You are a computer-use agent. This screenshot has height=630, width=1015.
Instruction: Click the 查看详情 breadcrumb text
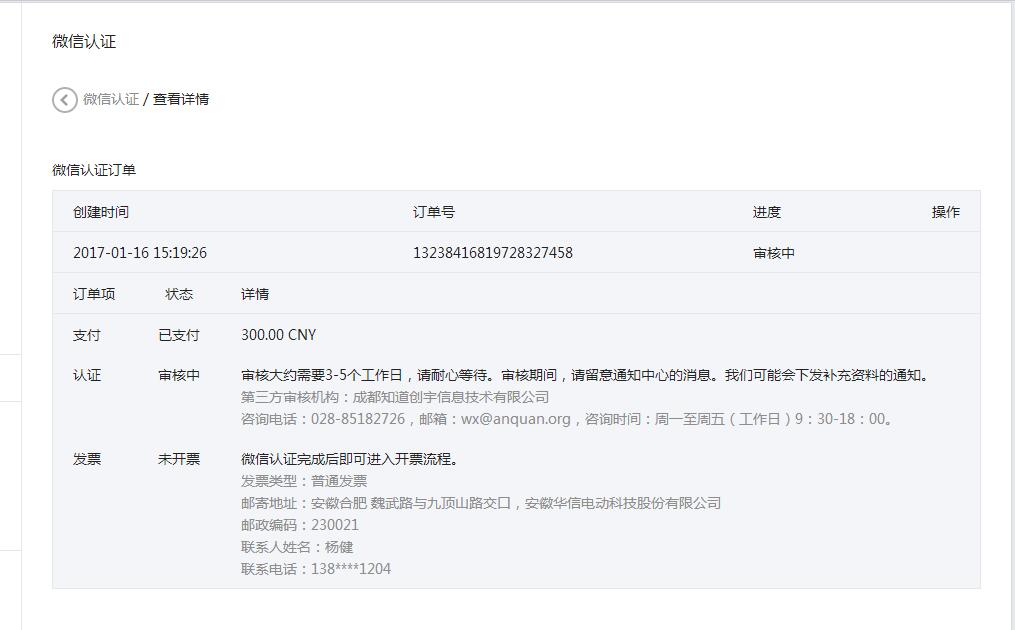[181, 99]
